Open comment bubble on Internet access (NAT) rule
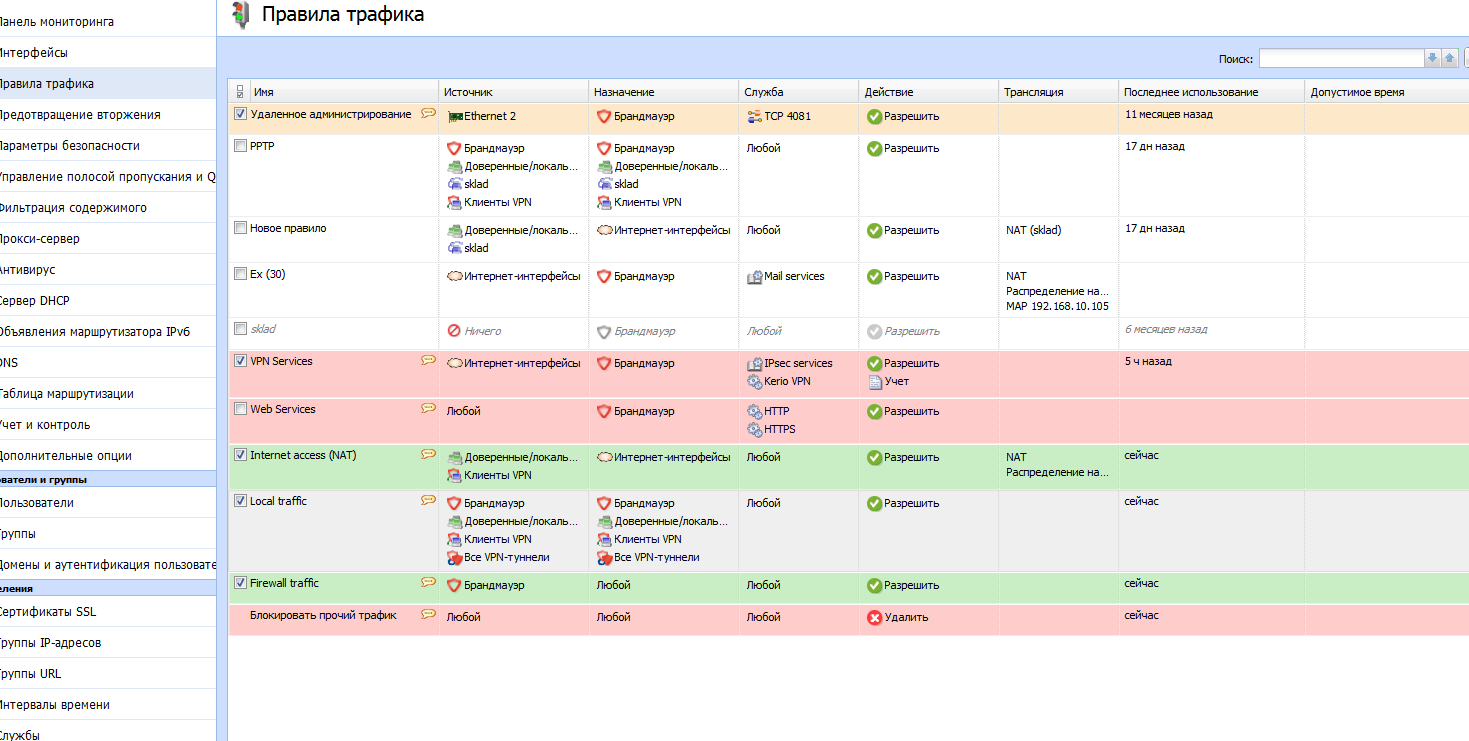 tap(428, 455)
